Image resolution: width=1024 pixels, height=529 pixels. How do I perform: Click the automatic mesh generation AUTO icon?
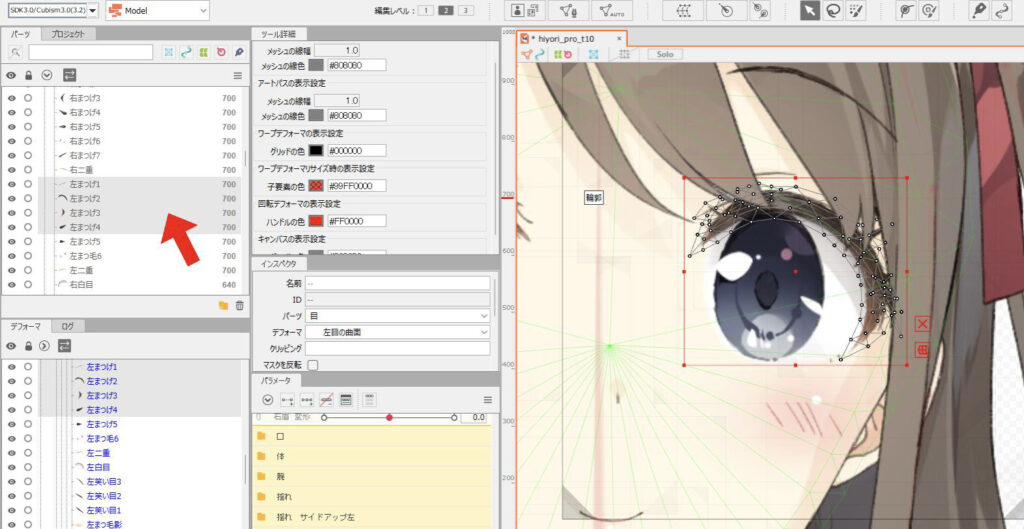pyautogui.click(x=612, y=11)
